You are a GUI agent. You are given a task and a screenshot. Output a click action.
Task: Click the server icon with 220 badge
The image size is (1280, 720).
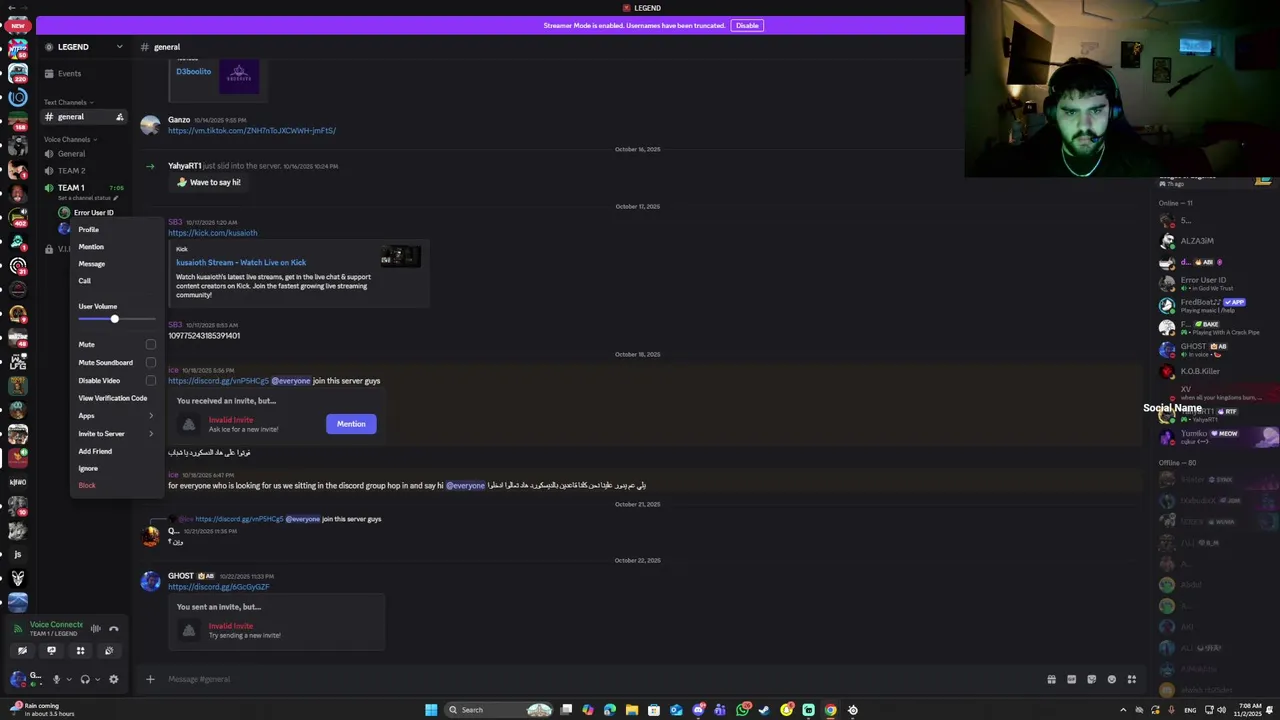click(18, 73)
